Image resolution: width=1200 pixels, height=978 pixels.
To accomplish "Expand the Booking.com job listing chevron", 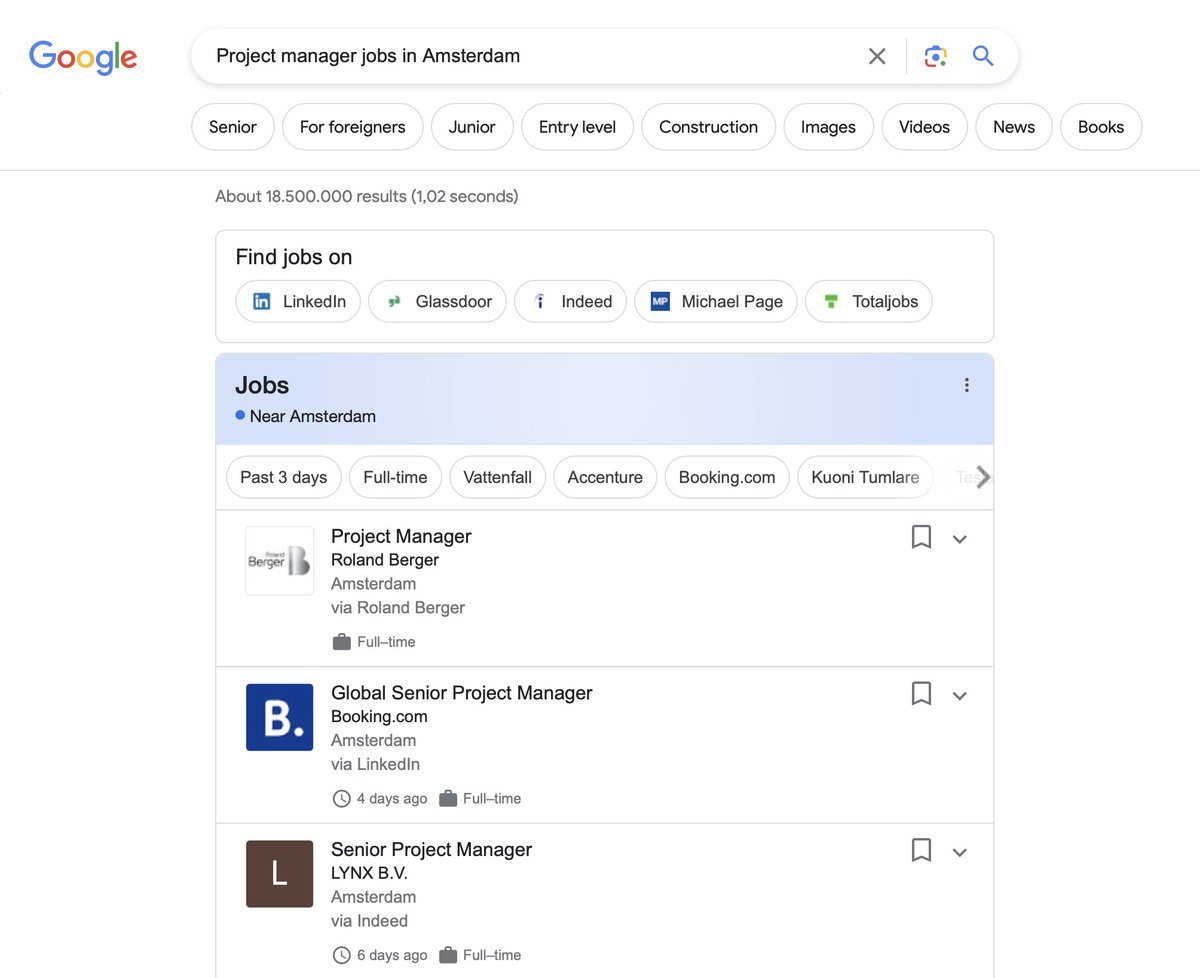I will [959, 696].
